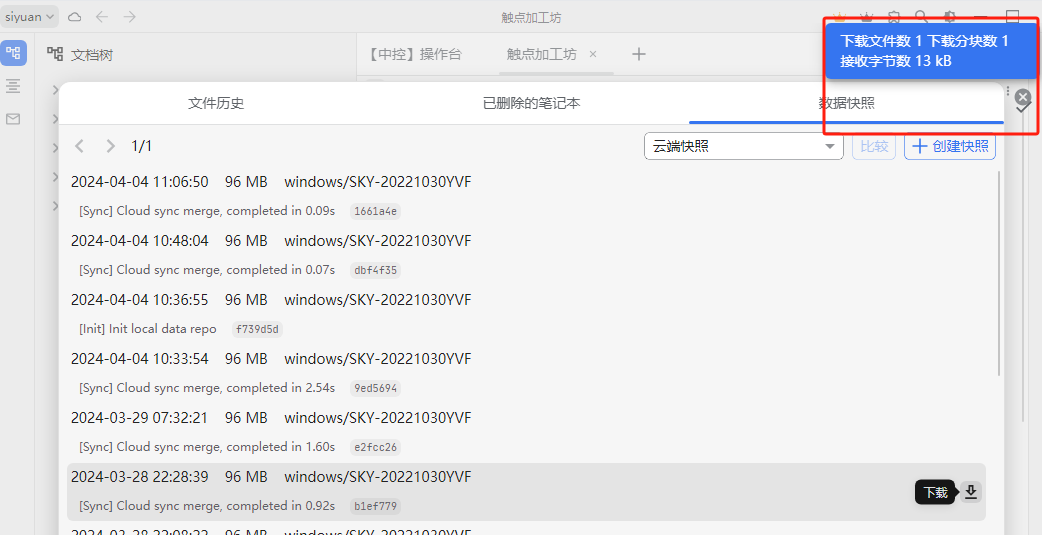
Task: Go to the previous snapshot page
Action: point(80,146)
